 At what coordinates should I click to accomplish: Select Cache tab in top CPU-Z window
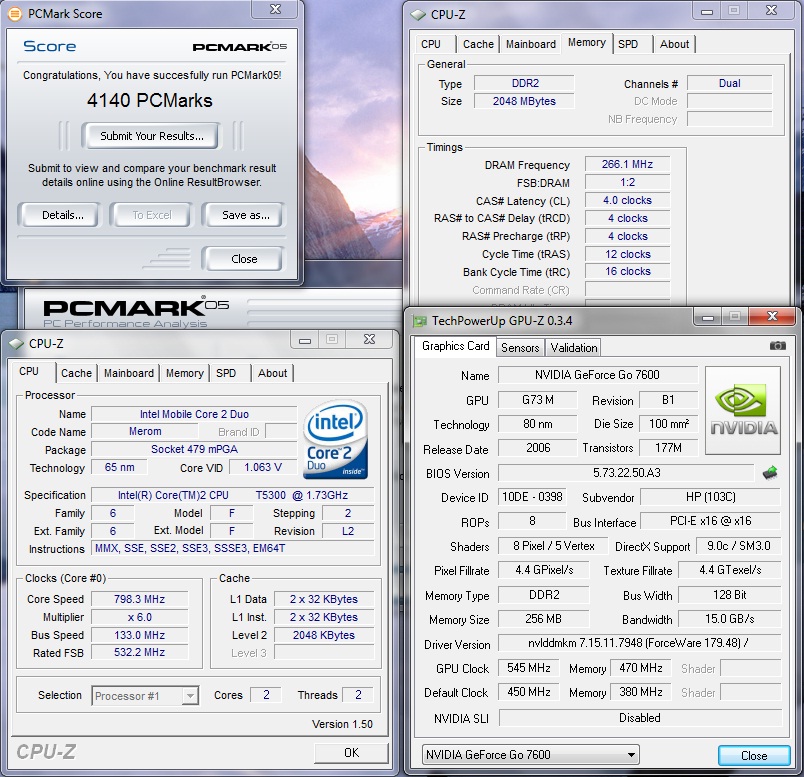pos(478,44)
